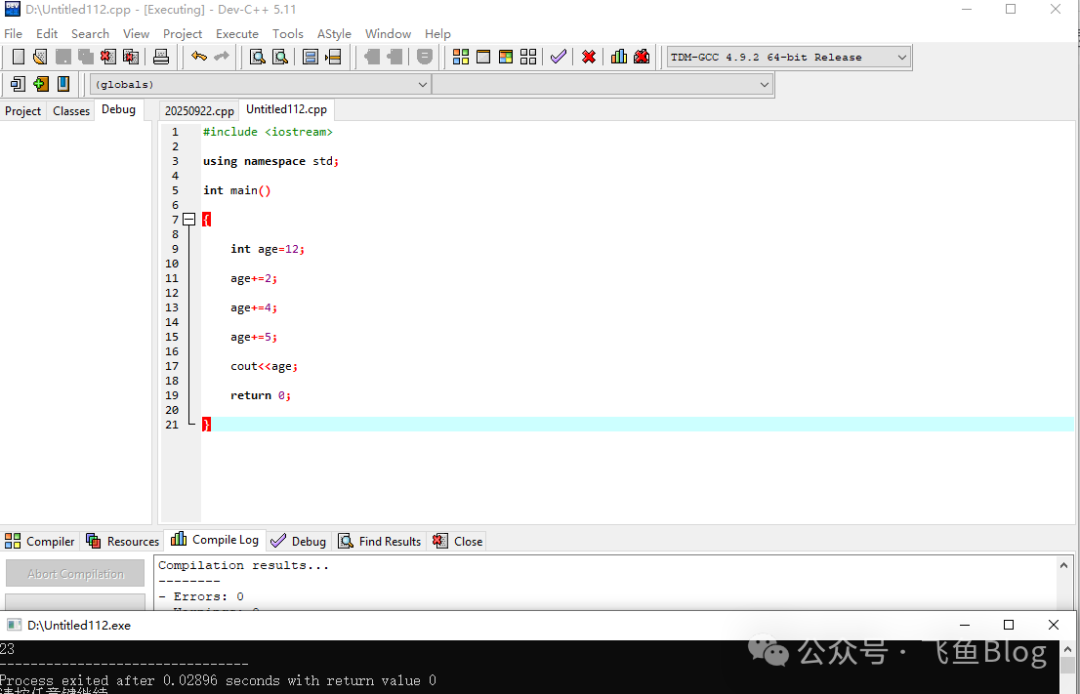1080x694 pixels.
Task: Open the Help menu
Action: pyautogui.click(x=437, y=34)
